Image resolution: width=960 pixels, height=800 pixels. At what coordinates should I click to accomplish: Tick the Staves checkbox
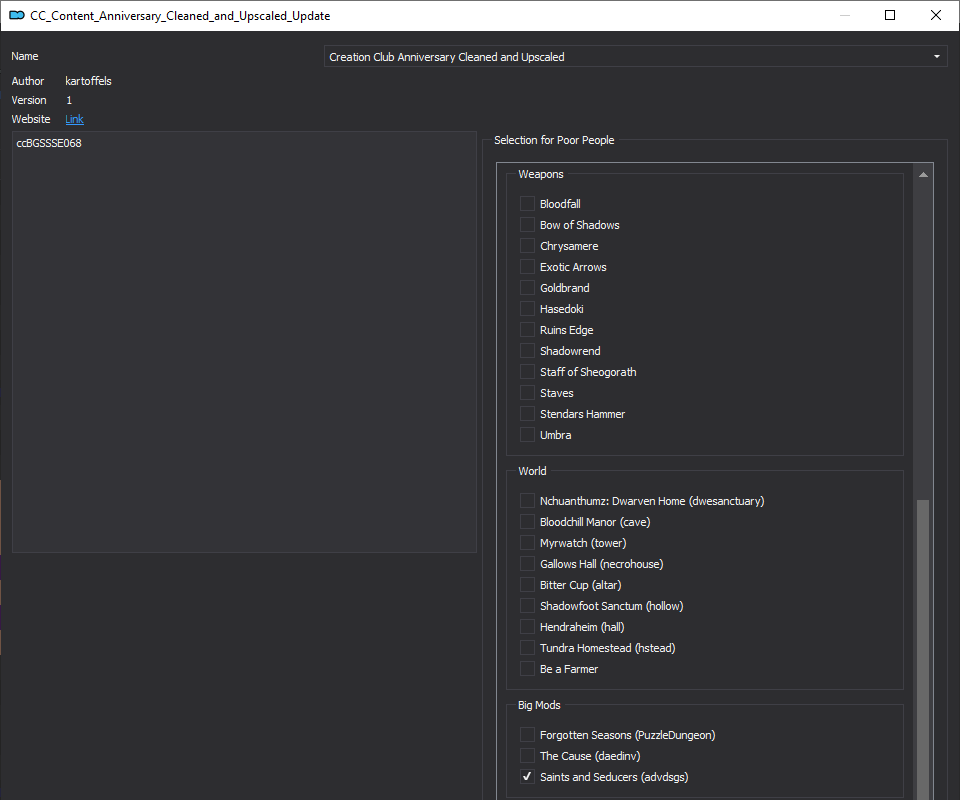tap(527, 392)
